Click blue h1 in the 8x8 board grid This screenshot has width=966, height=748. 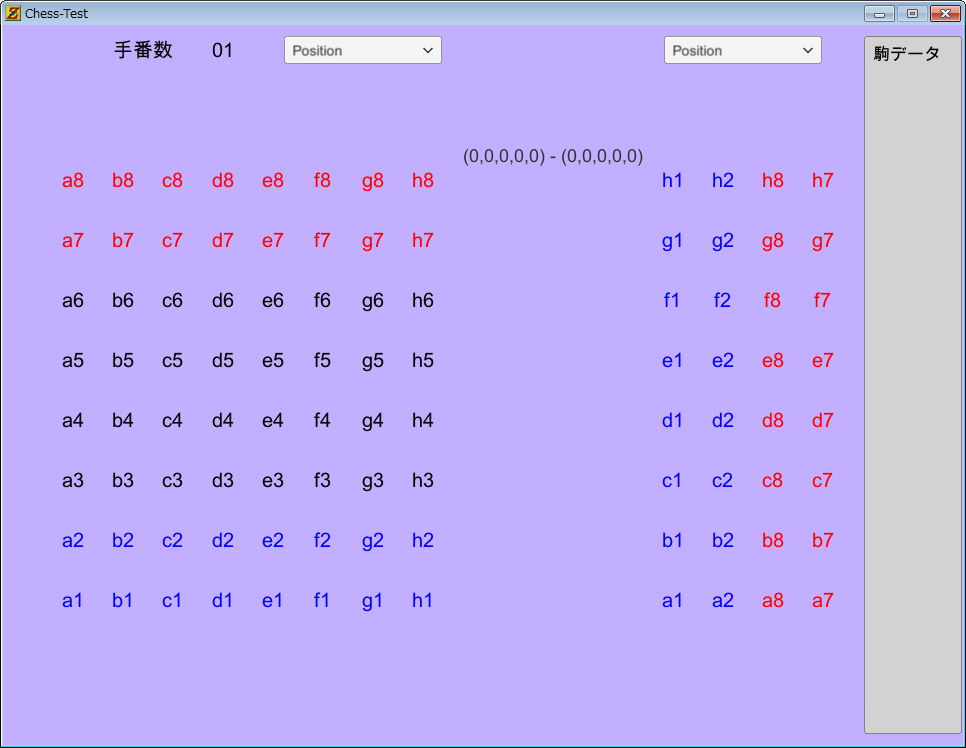click(x=423, y=600)
